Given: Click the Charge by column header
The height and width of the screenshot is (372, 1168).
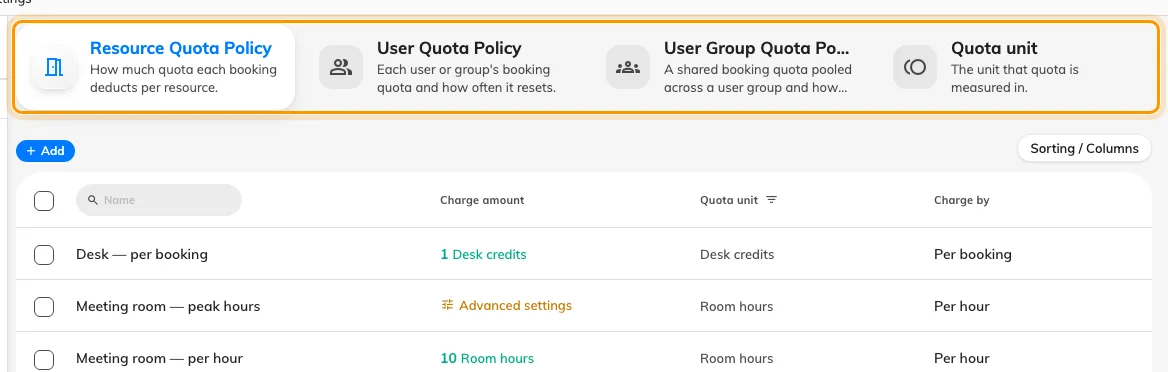Looking at the screenshot, I should click(x=962, y=200).
